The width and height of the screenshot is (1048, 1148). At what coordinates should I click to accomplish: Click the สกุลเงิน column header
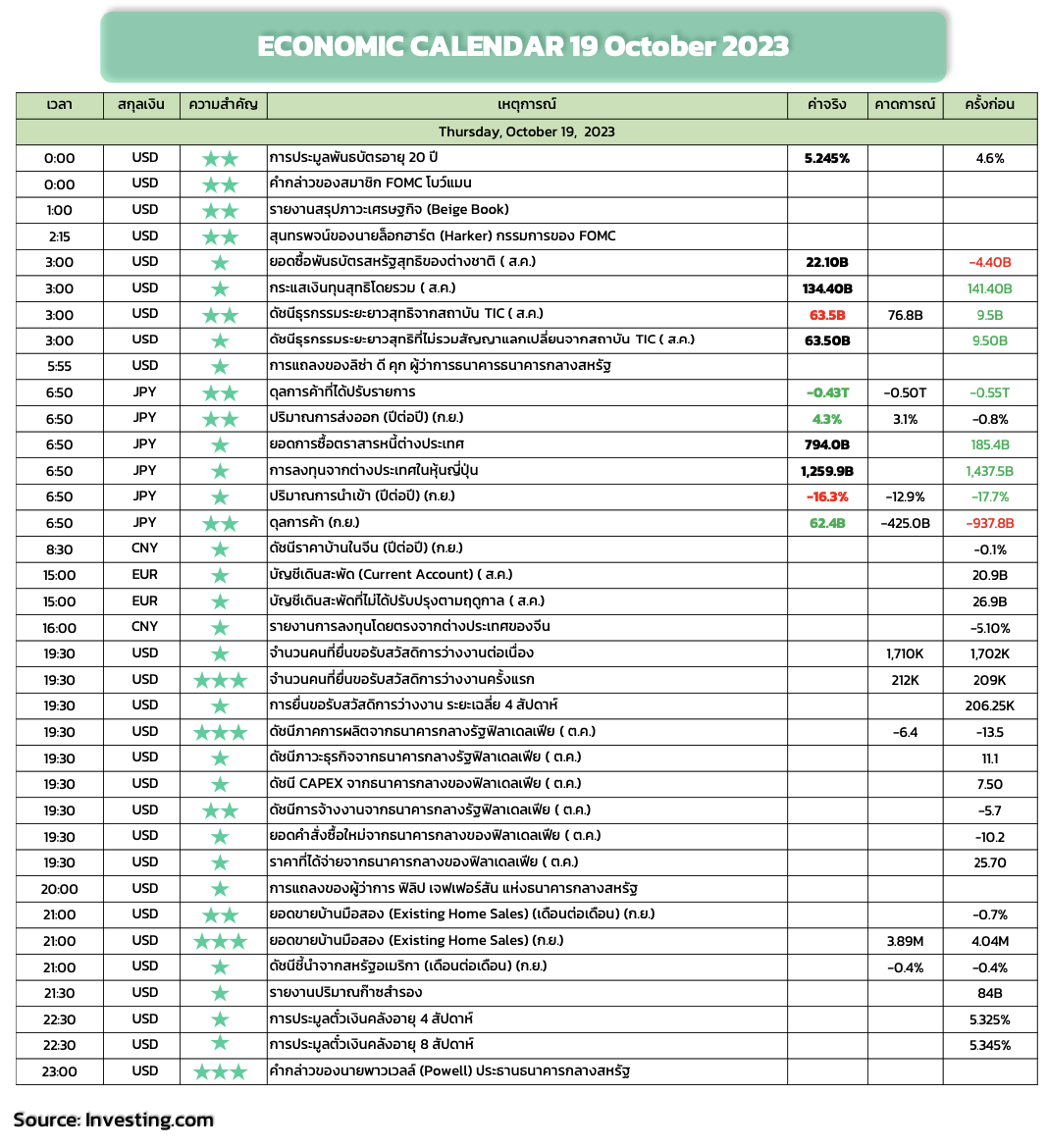[x=141, y=105]
